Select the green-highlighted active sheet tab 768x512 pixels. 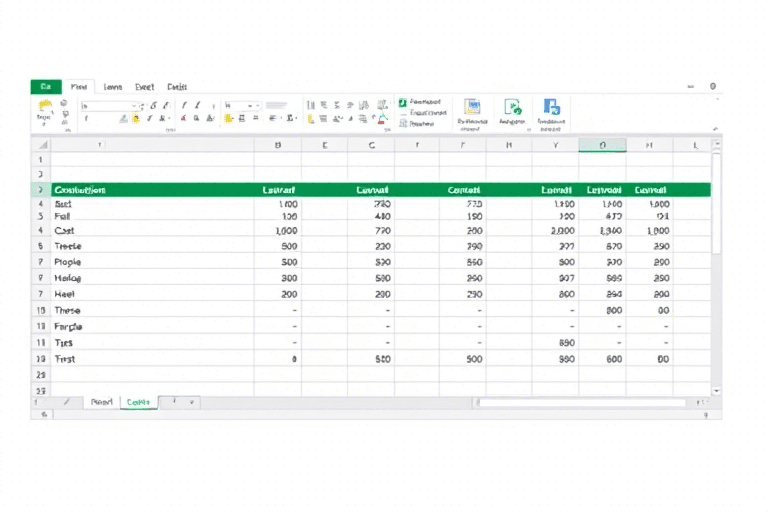(x=137, y=402)
